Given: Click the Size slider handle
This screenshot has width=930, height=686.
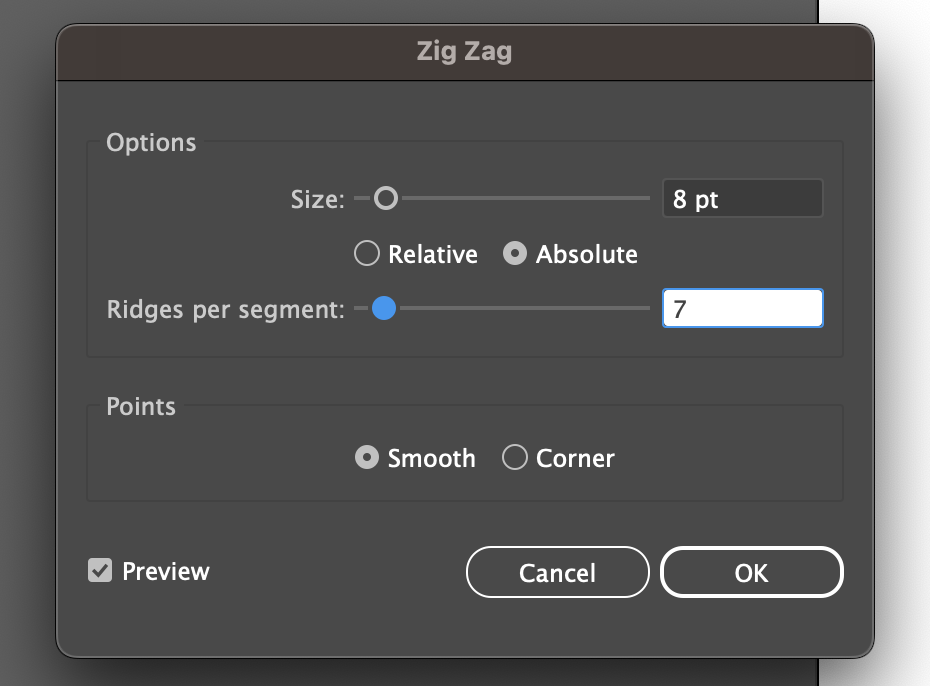Looking at the screenshot, I should click(385, 199).
